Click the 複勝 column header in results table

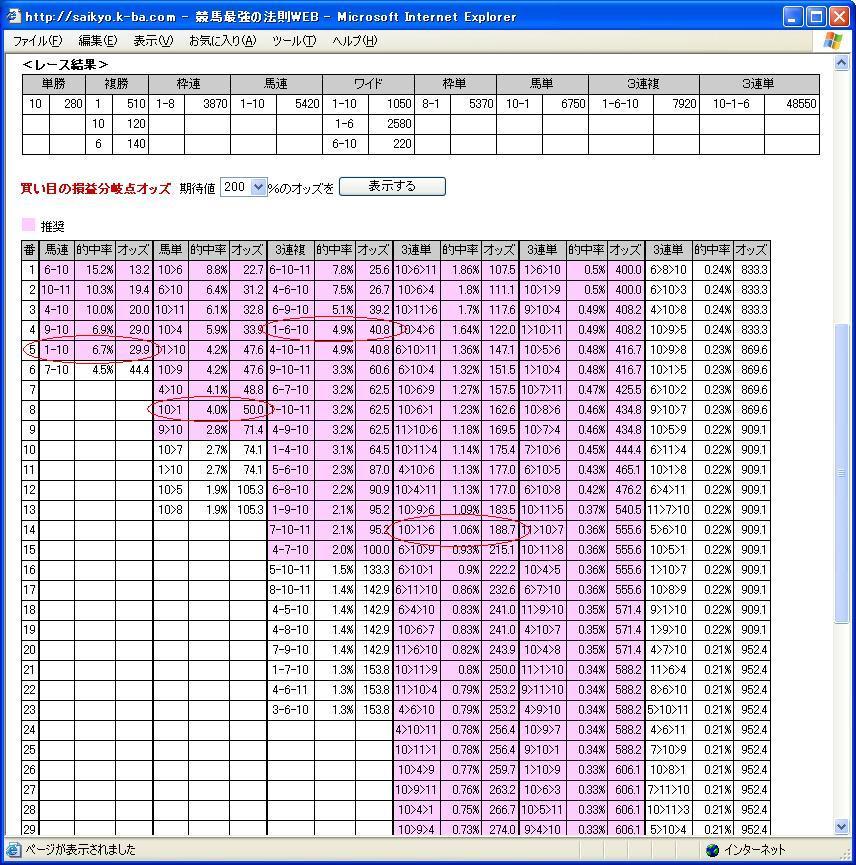point(116,84)
